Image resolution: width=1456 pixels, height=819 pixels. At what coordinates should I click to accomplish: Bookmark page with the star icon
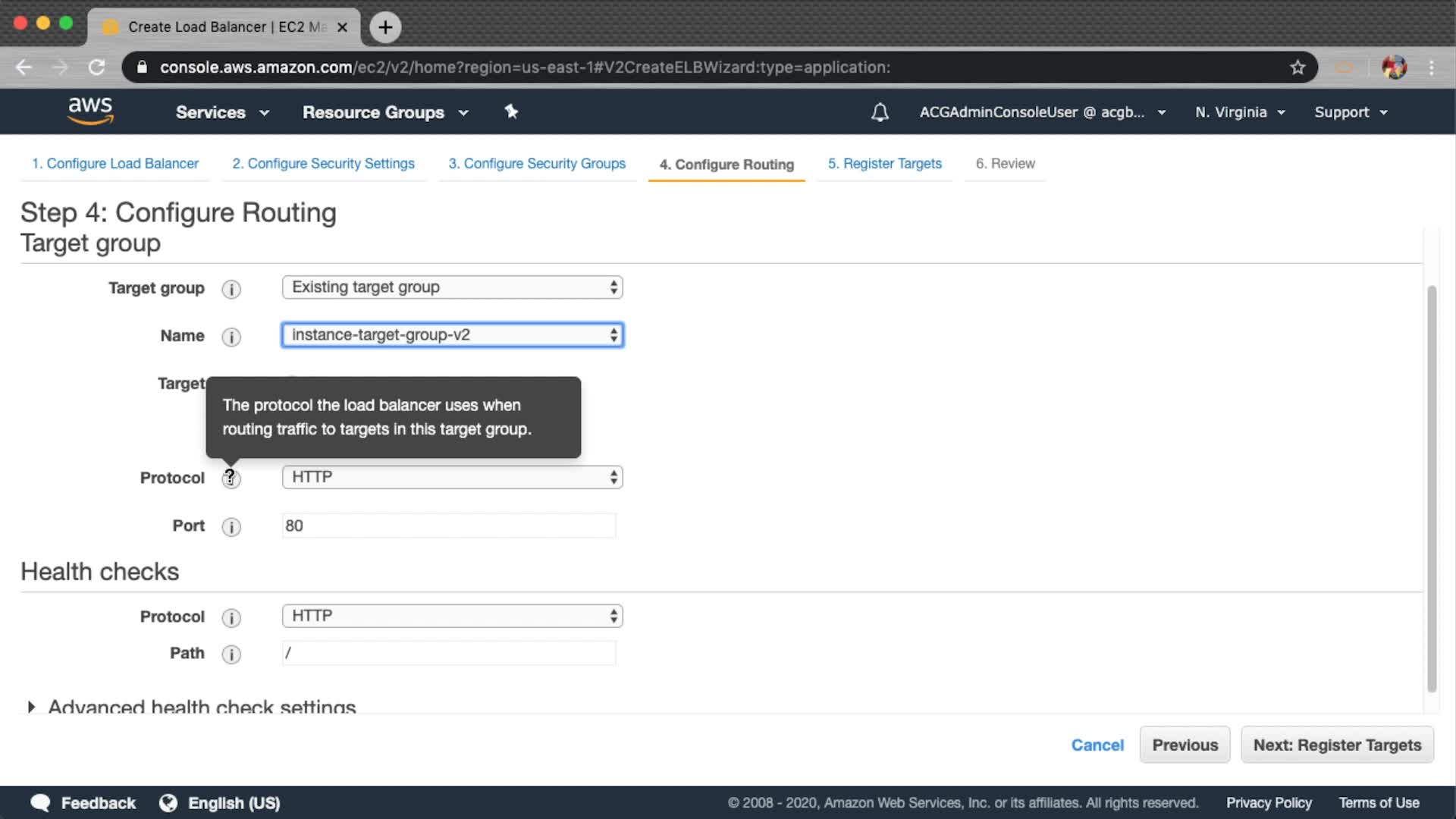tap(1298, 67)
